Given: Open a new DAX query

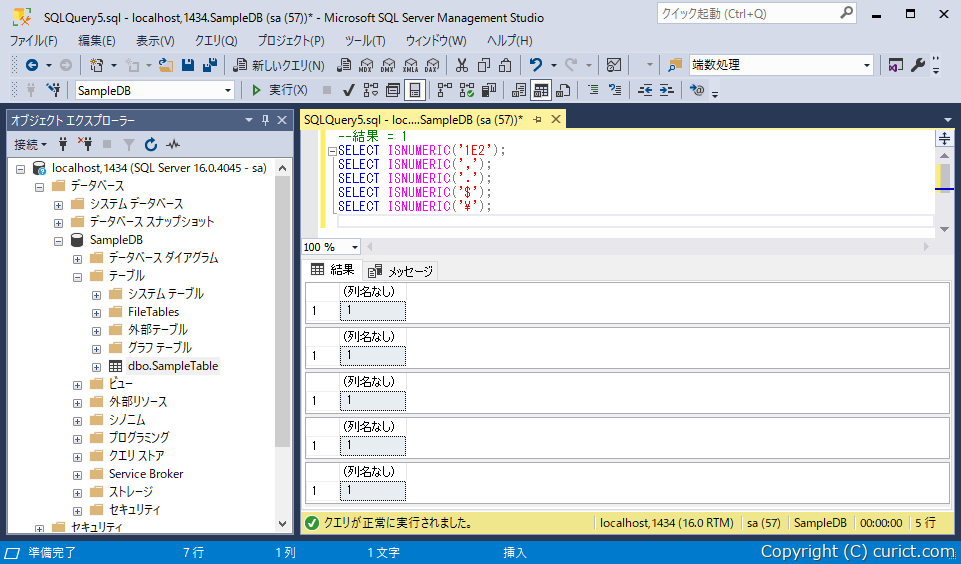Looking at the screenshot, I should (x=432, y=65).
